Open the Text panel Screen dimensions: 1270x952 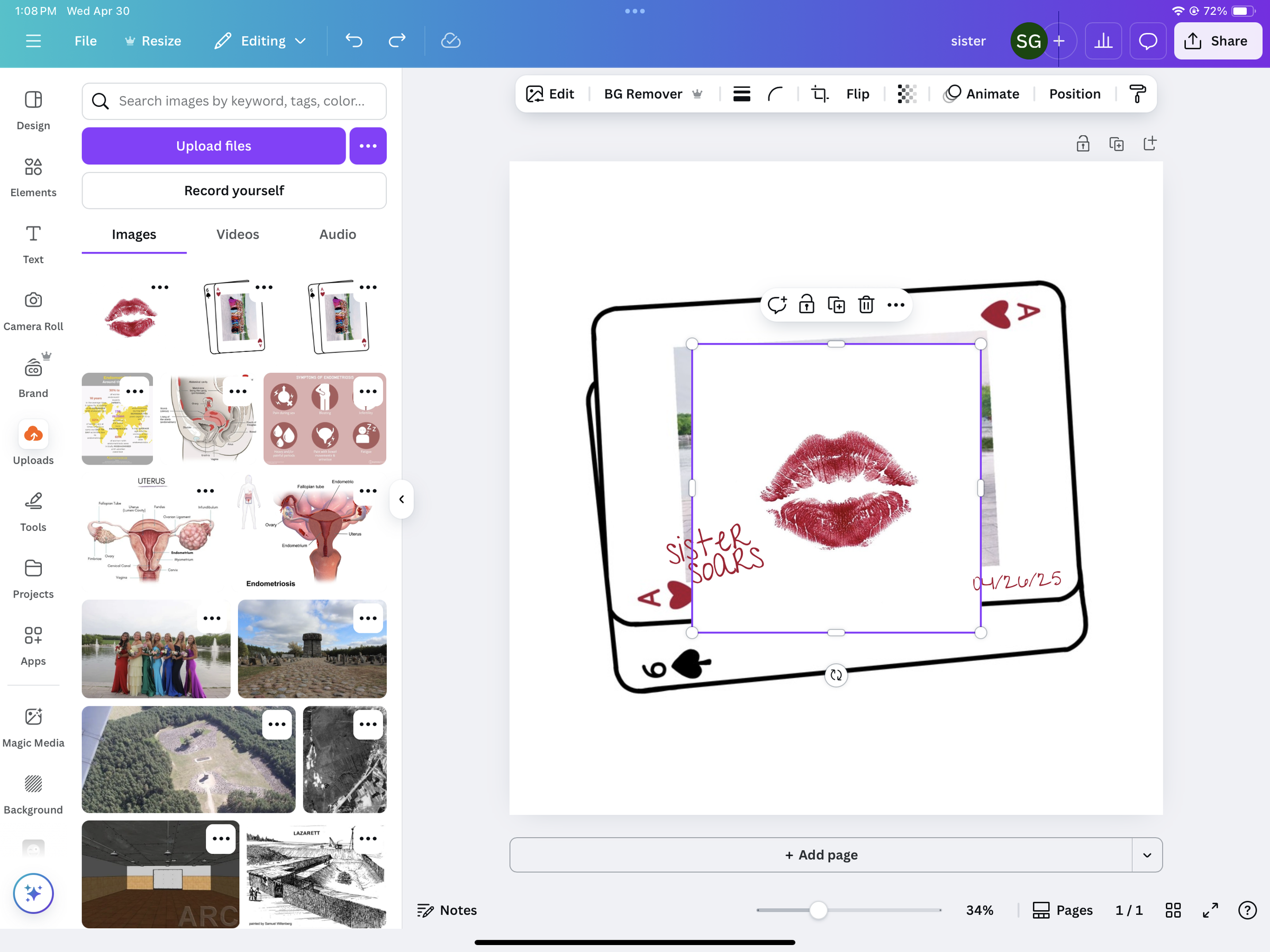point(33,244)
